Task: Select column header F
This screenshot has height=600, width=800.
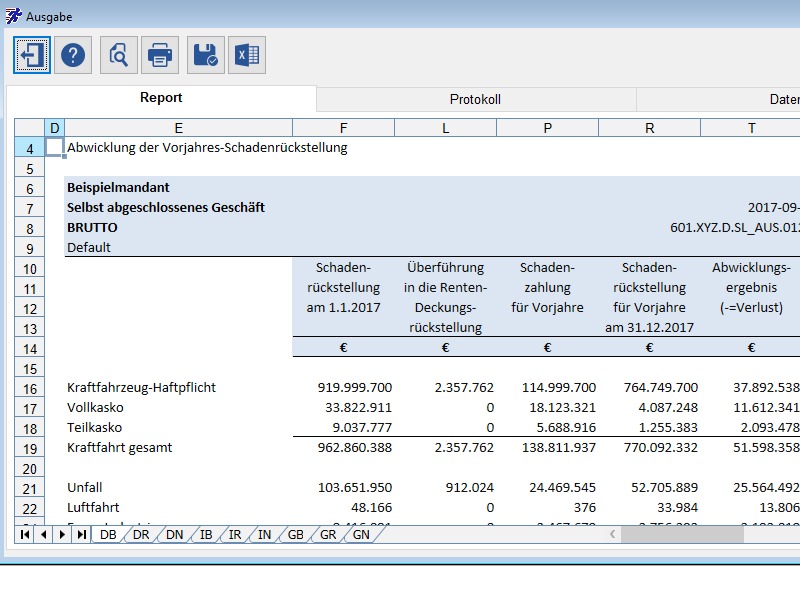Action: click(x=343, y=128)
